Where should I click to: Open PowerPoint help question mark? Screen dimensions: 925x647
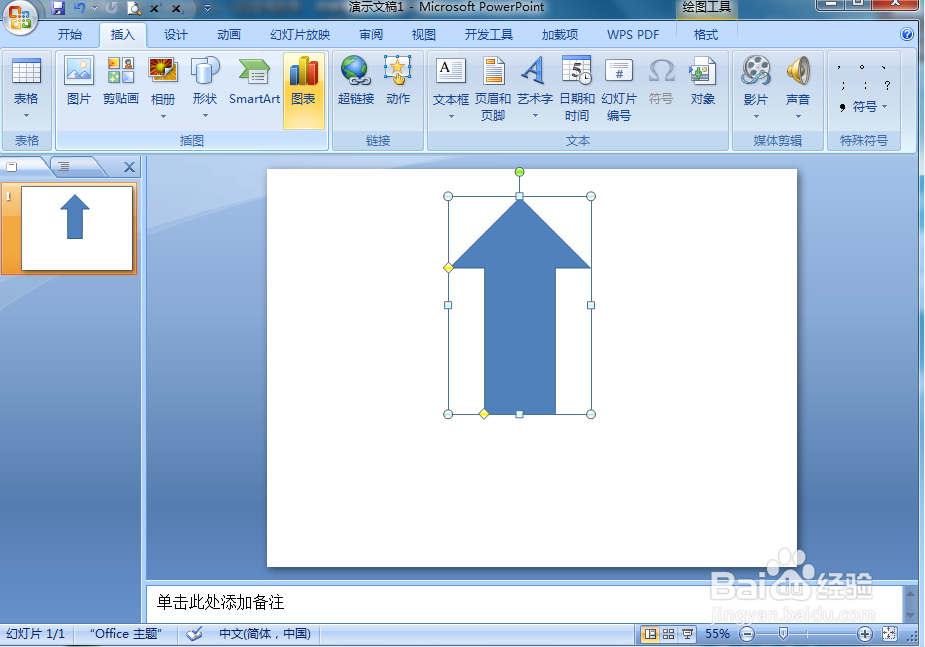907,34
